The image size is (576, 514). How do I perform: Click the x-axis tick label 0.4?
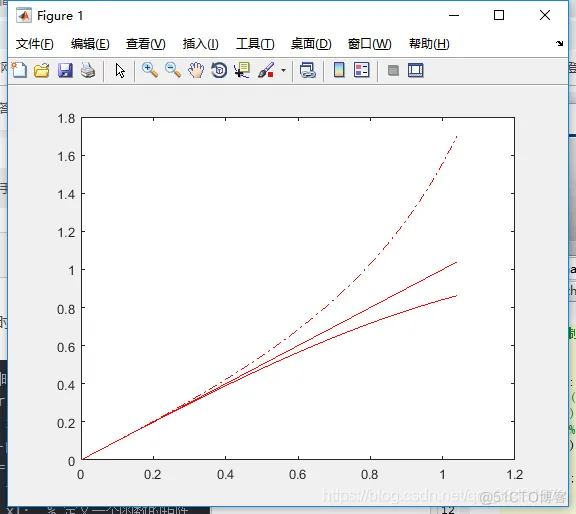tap(225, 475)
